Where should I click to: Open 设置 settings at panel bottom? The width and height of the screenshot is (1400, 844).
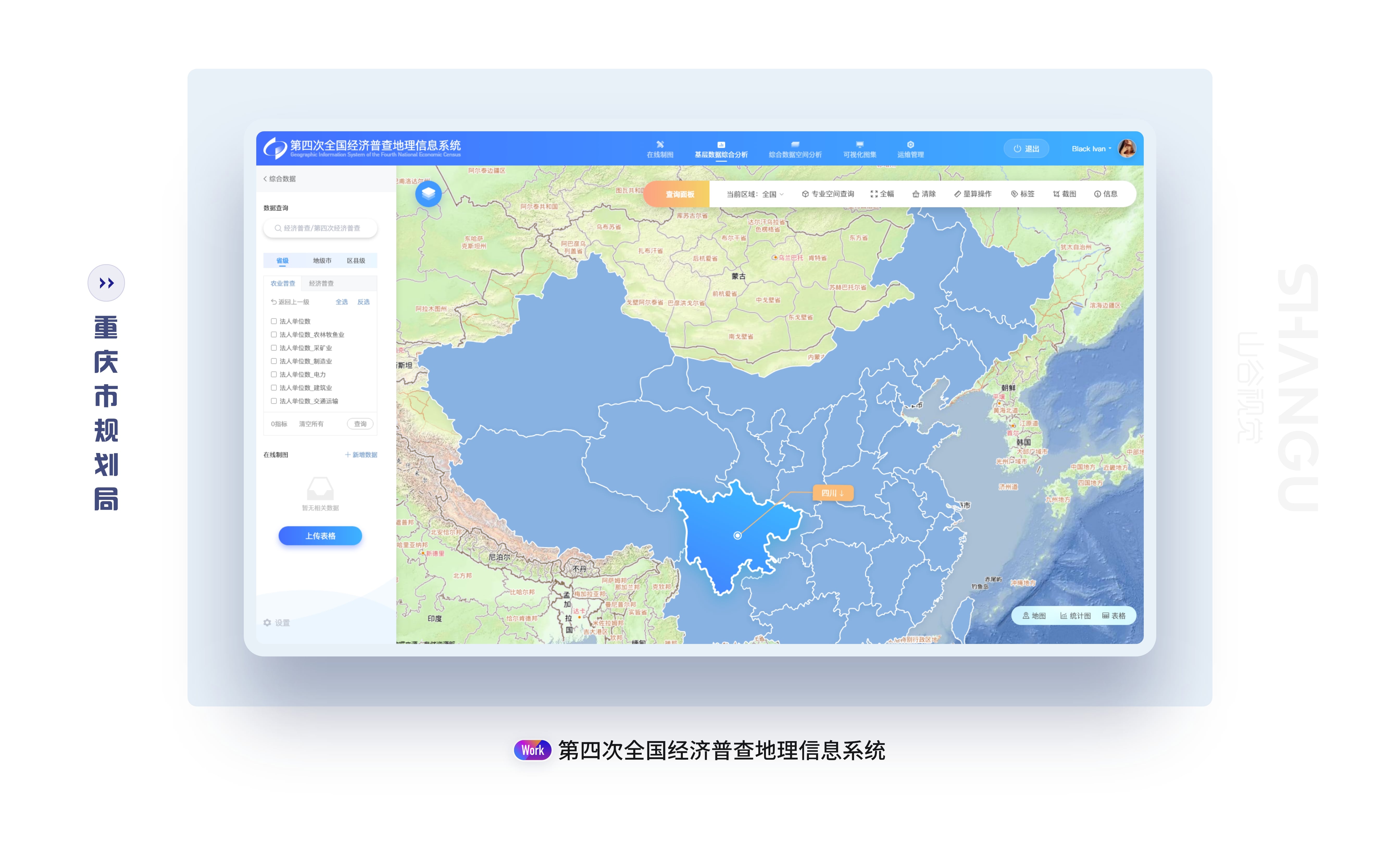pos(277,623)
